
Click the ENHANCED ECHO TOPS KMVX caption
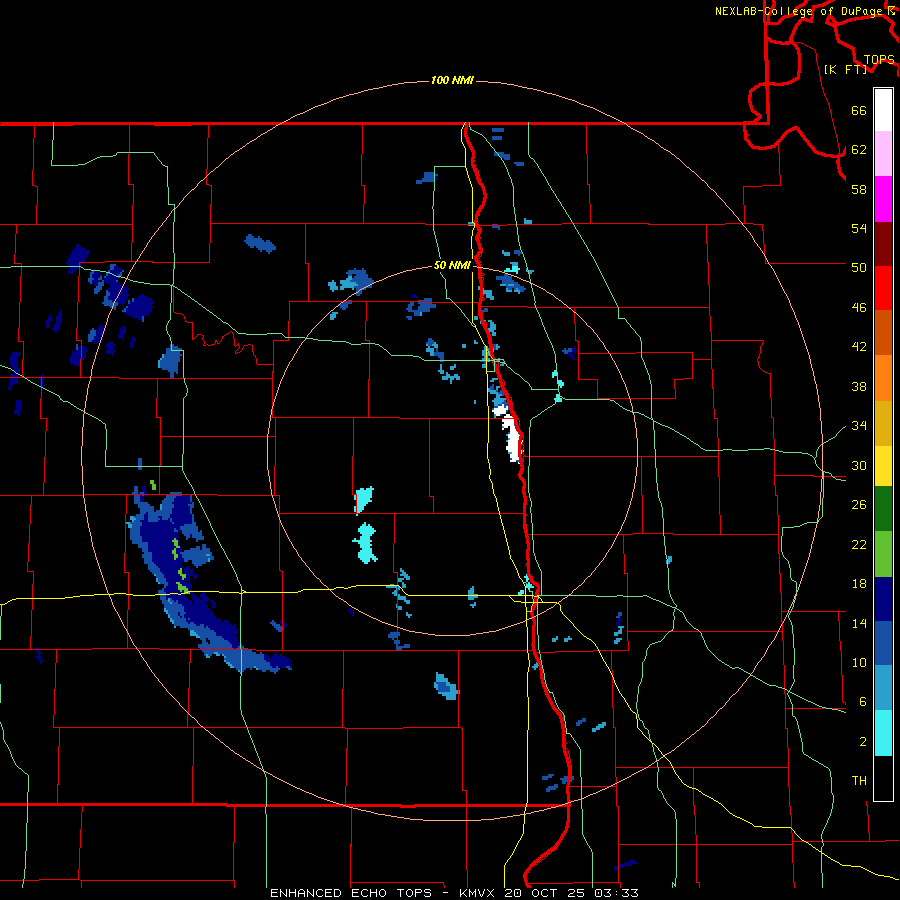(x=454, y=893)
